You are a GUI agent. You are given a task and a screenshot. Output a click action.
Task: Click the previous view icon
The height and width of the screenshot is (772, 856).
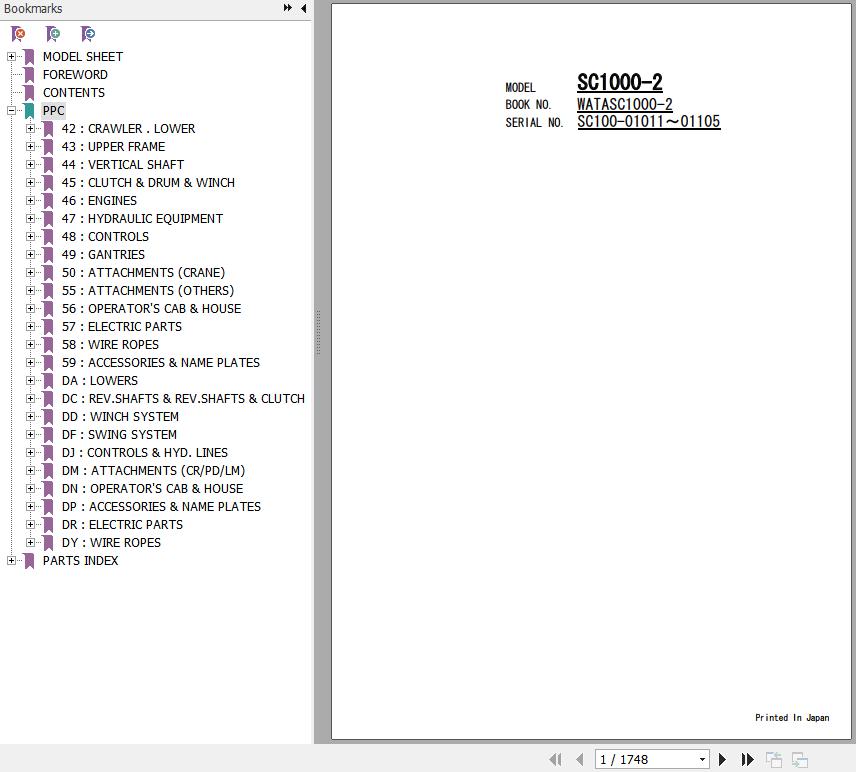click(774, 759)
